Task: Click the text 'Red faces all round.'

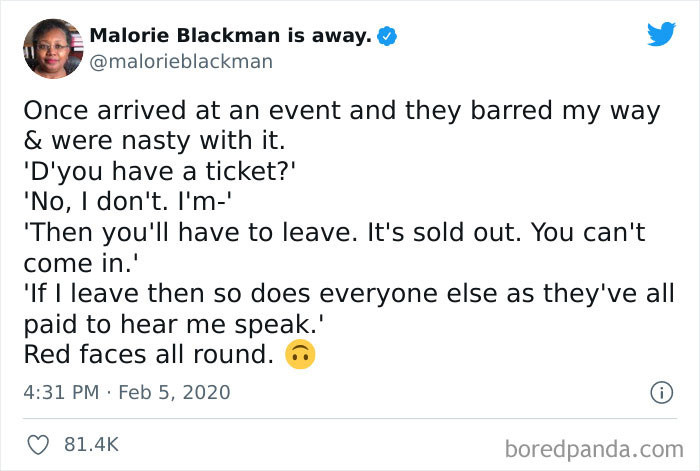Action: pos(148,354)
